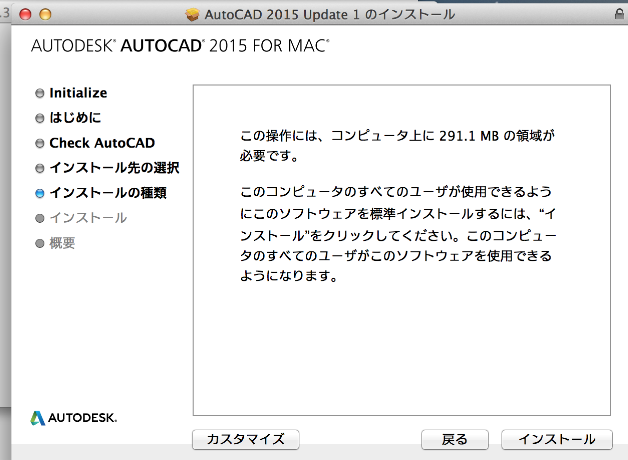
Task: Click the 戻る (Back) button
Action: point(455,439)
